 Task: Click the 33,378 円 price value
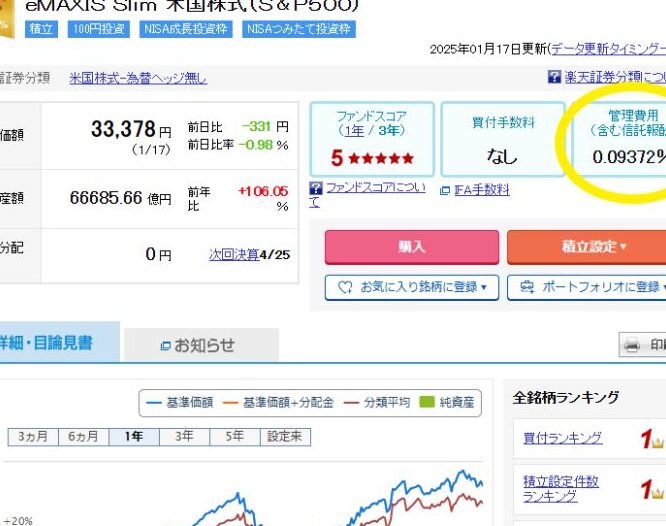coord(131,129)
